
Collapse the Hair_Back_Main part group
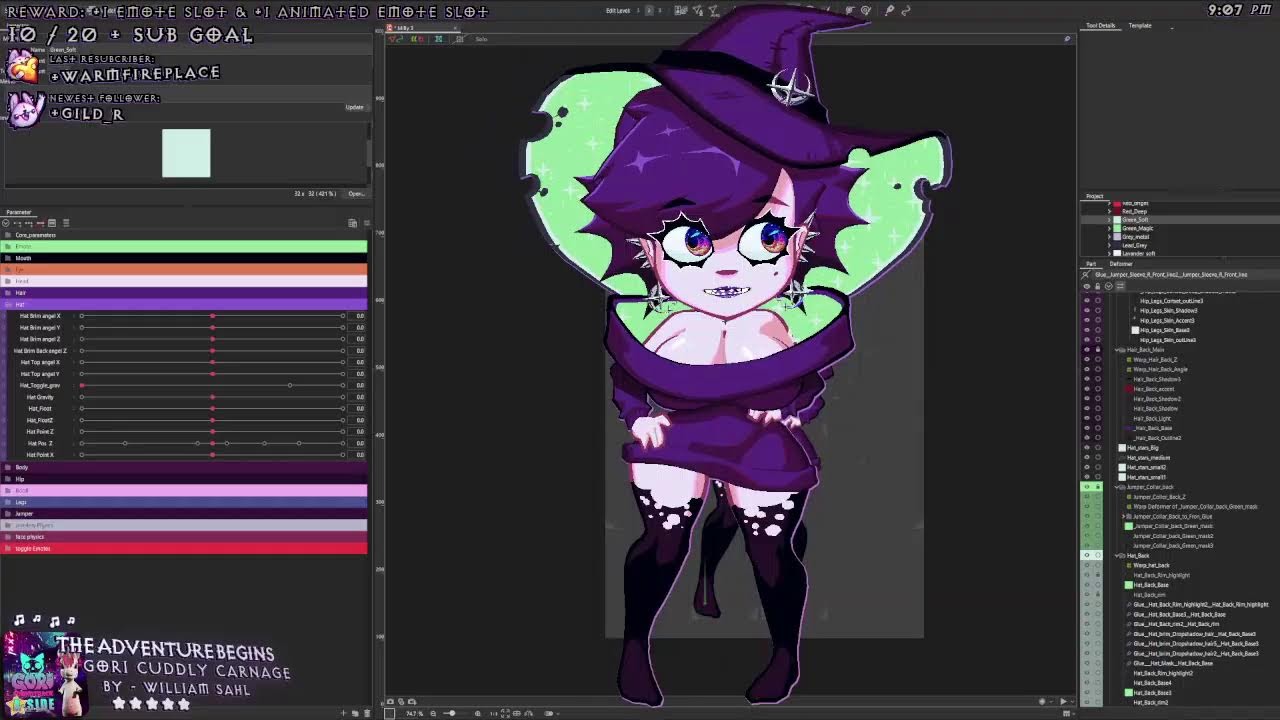[1119, 350]
